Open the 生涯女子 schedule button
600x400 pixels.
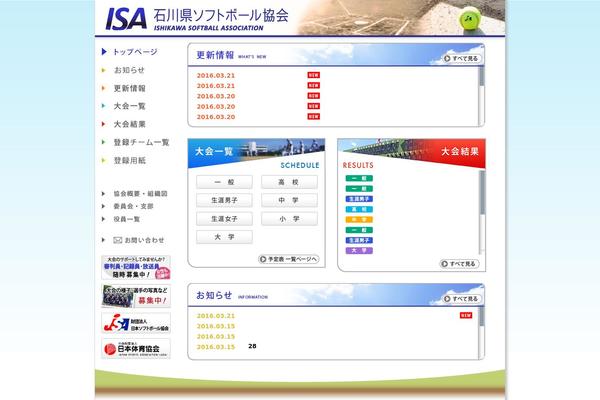(x=224, y=219)
